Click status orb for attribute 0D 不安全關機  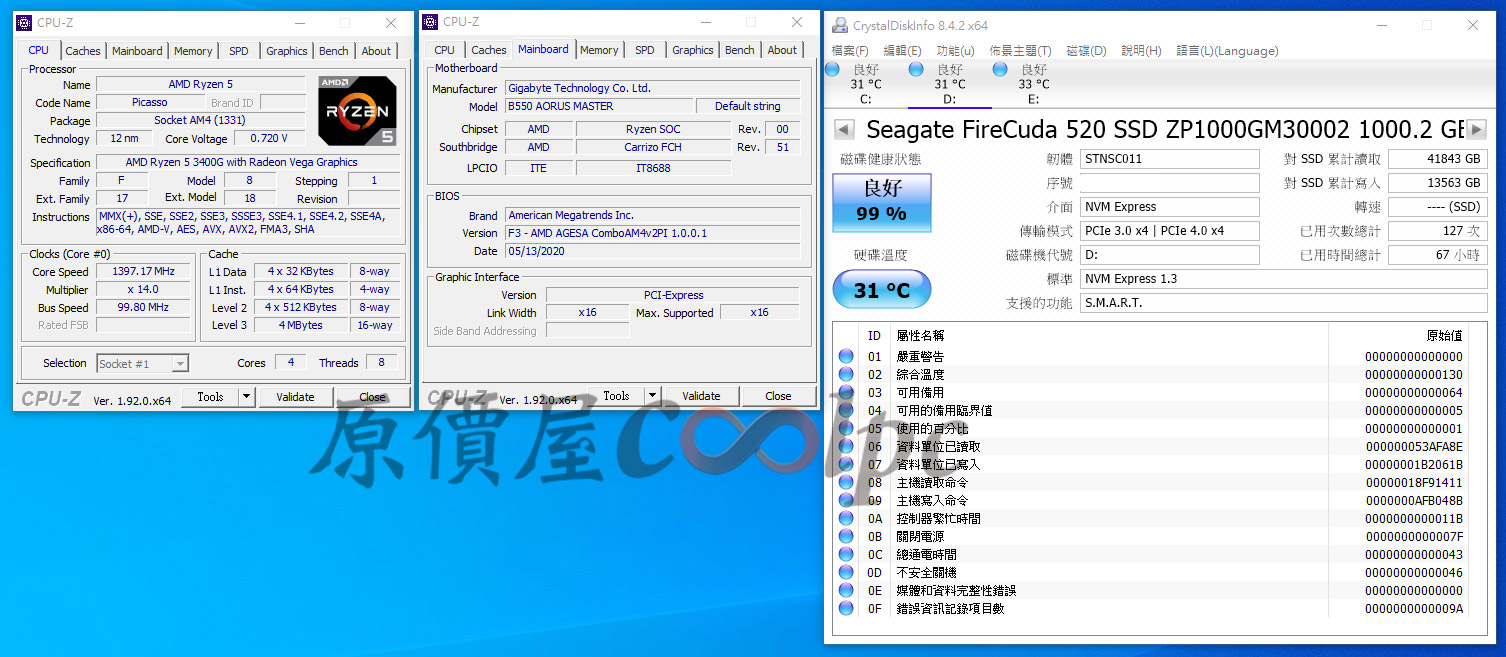pos(846,572)
